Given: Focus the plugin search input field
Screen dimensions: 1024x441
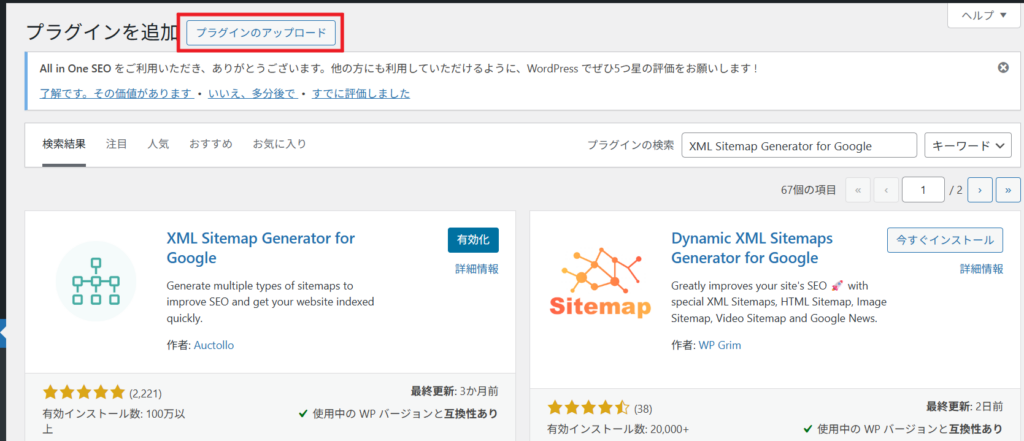Looking at the screenshot, I should (x=799, y=146).
